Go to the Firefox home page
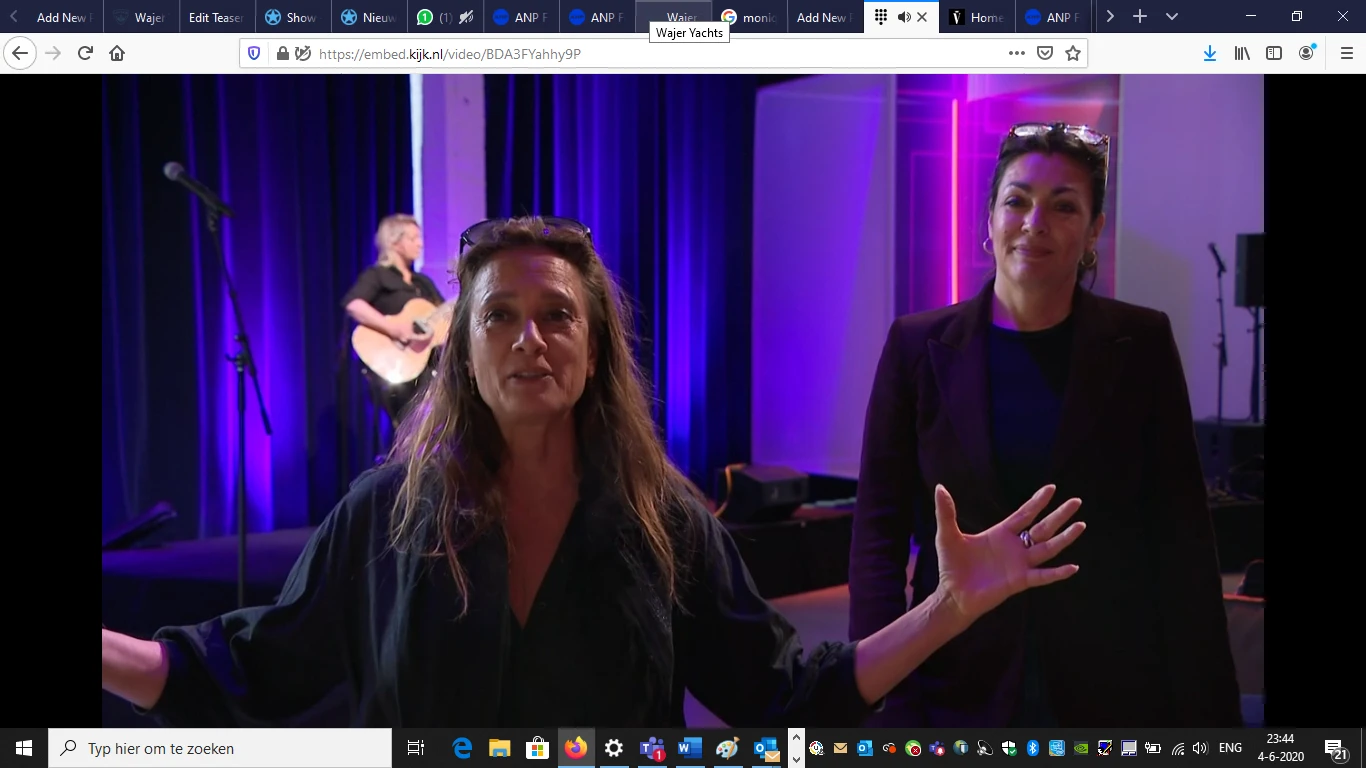The width and height of the screenshot is (1366, 768). [x=117, y=54]
